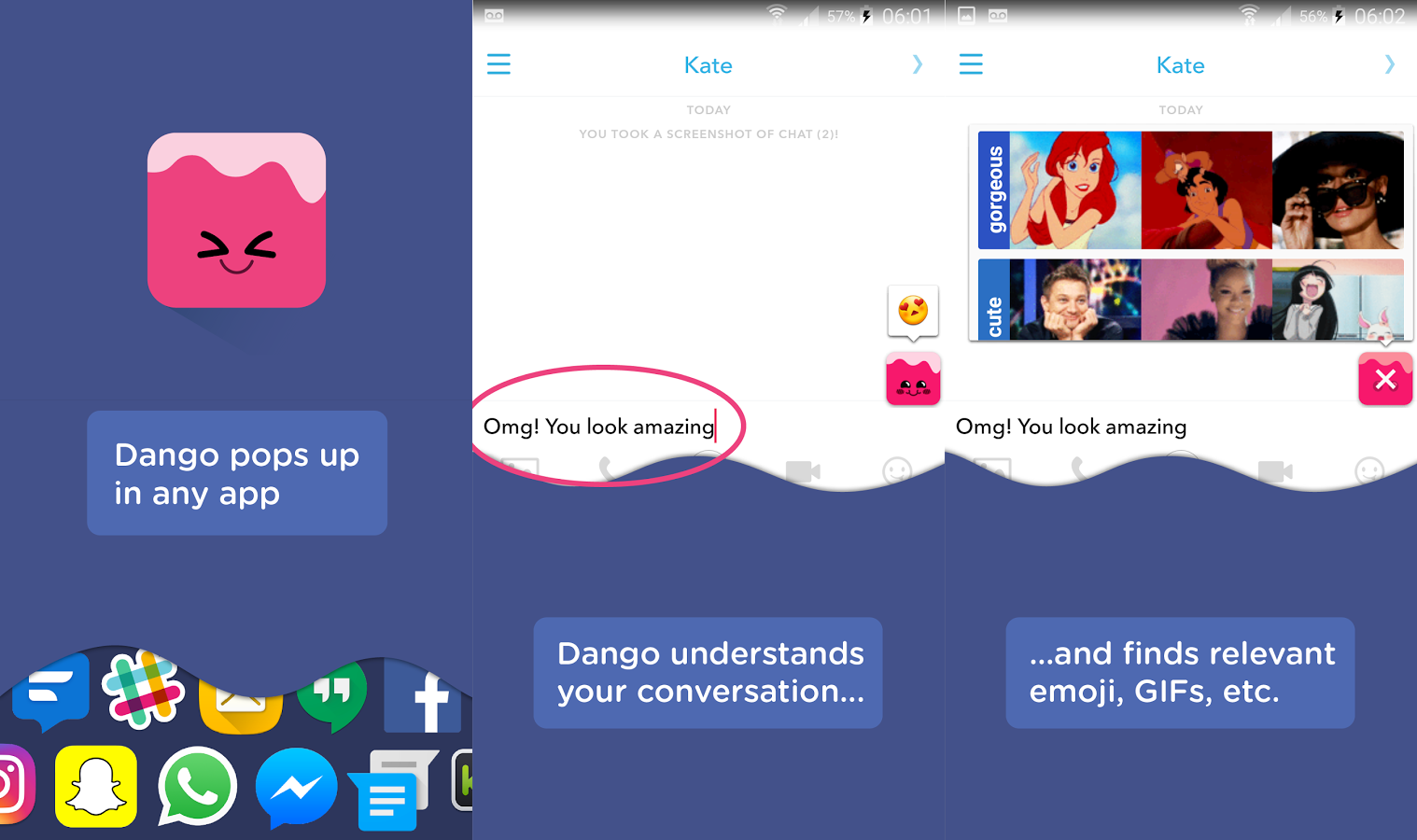Tap the 06:02 status bar clock

coord(1380,16)
